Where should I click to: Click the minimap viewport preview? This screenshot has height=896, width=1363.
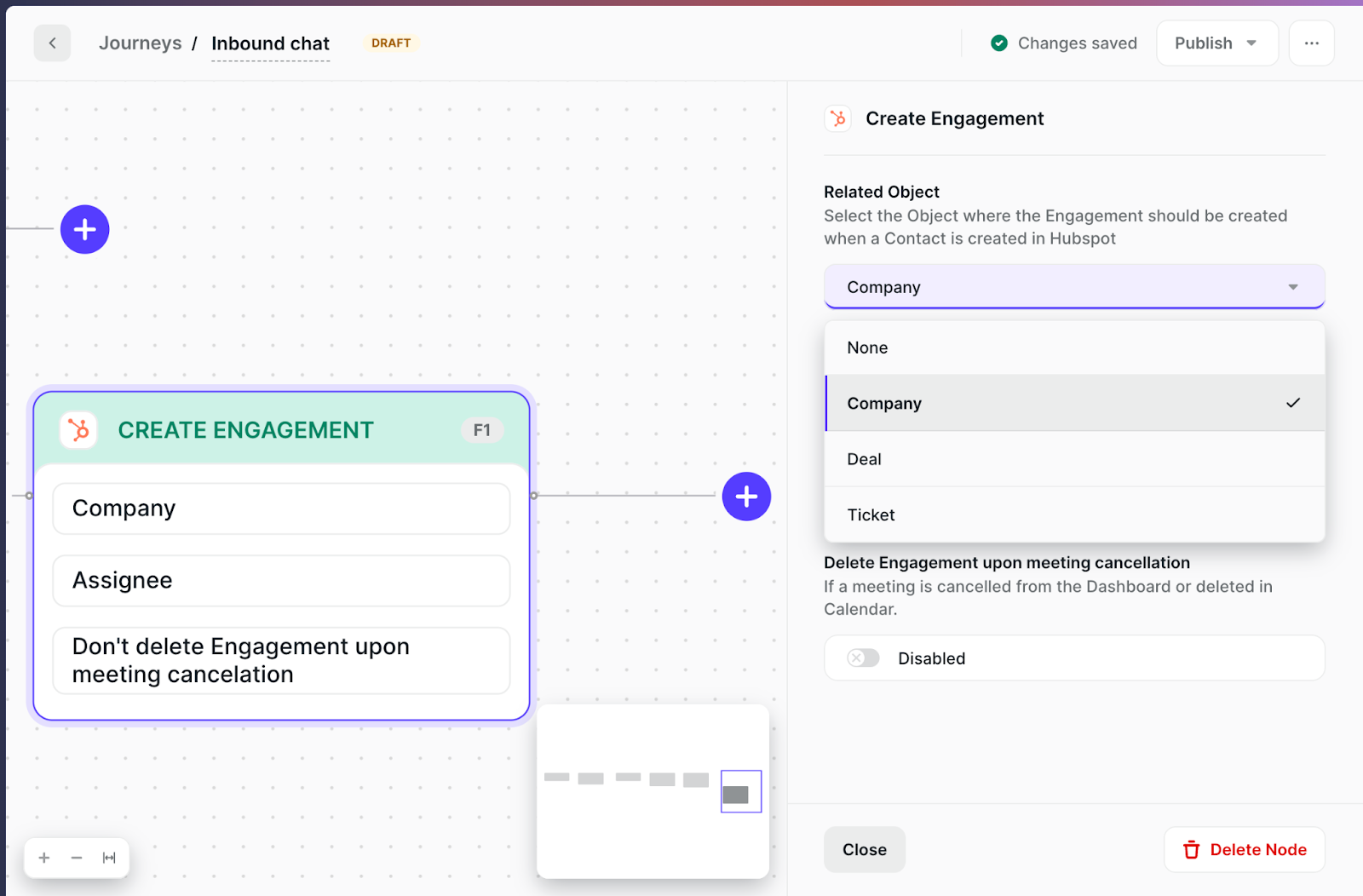click(x=740, y=792)
